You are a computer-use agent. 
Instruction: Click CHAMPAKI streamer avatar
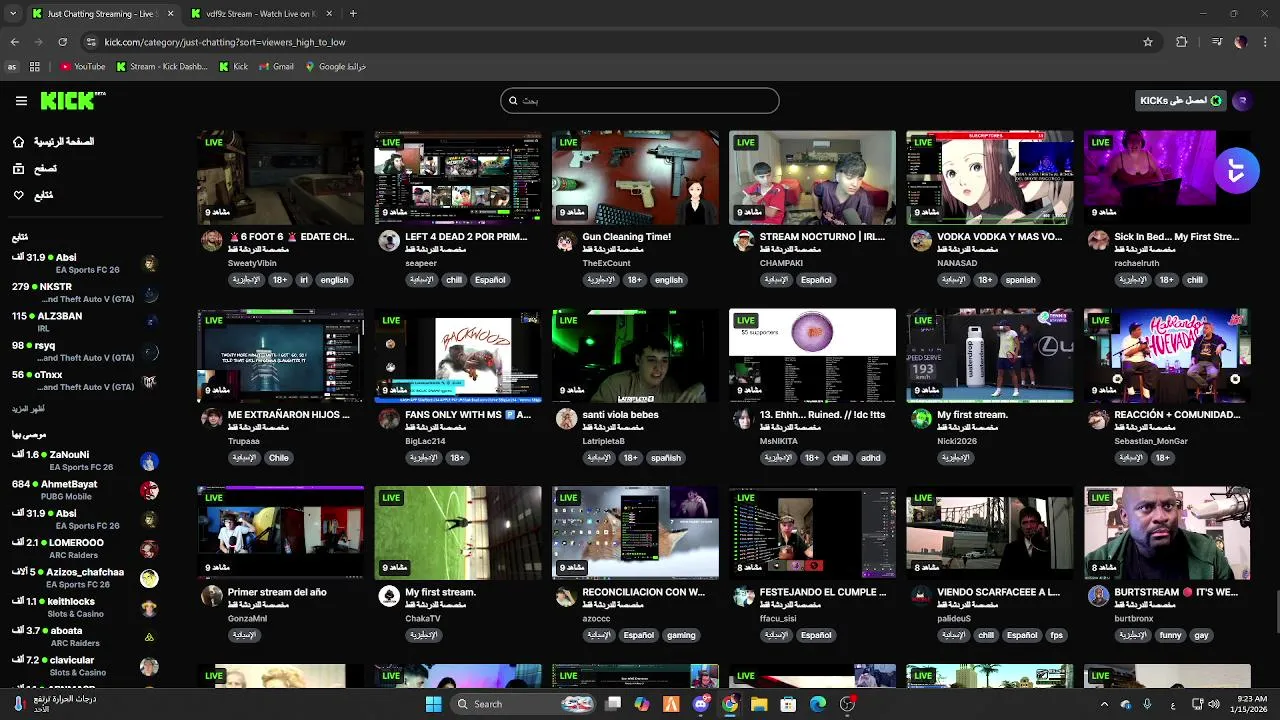[743, 240]
